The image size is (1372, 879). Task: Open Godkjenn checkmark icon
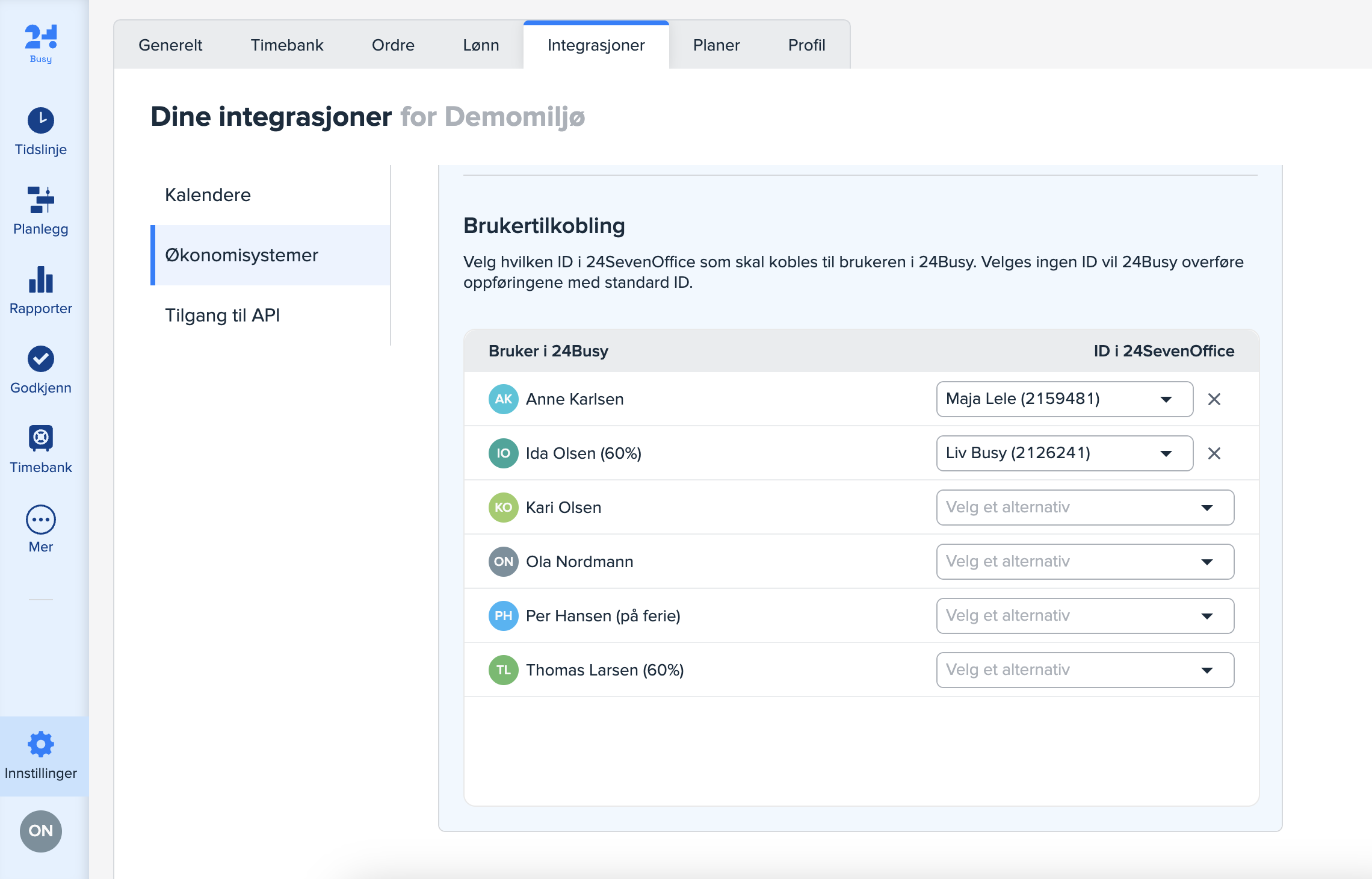tap(40, 359)
